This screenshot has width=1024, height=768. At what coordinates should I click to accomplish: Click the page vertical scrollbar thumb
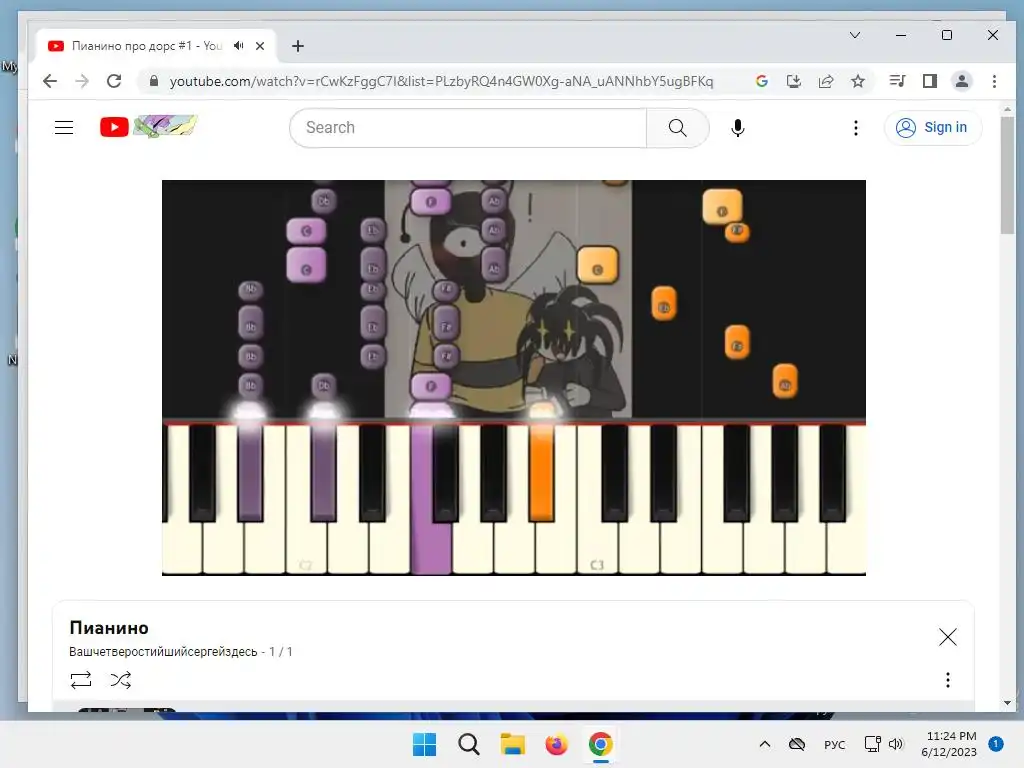click(x=1008, y=175)
